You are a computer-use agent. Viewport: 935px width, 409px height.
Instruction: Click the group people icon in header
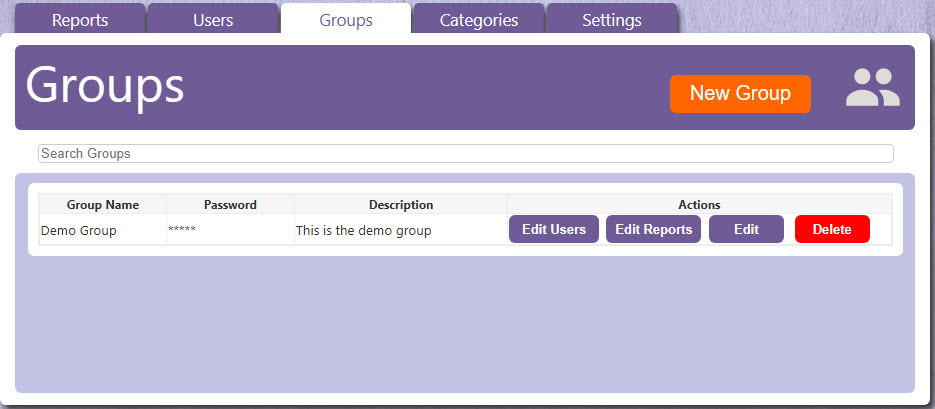tap(872, 87)
